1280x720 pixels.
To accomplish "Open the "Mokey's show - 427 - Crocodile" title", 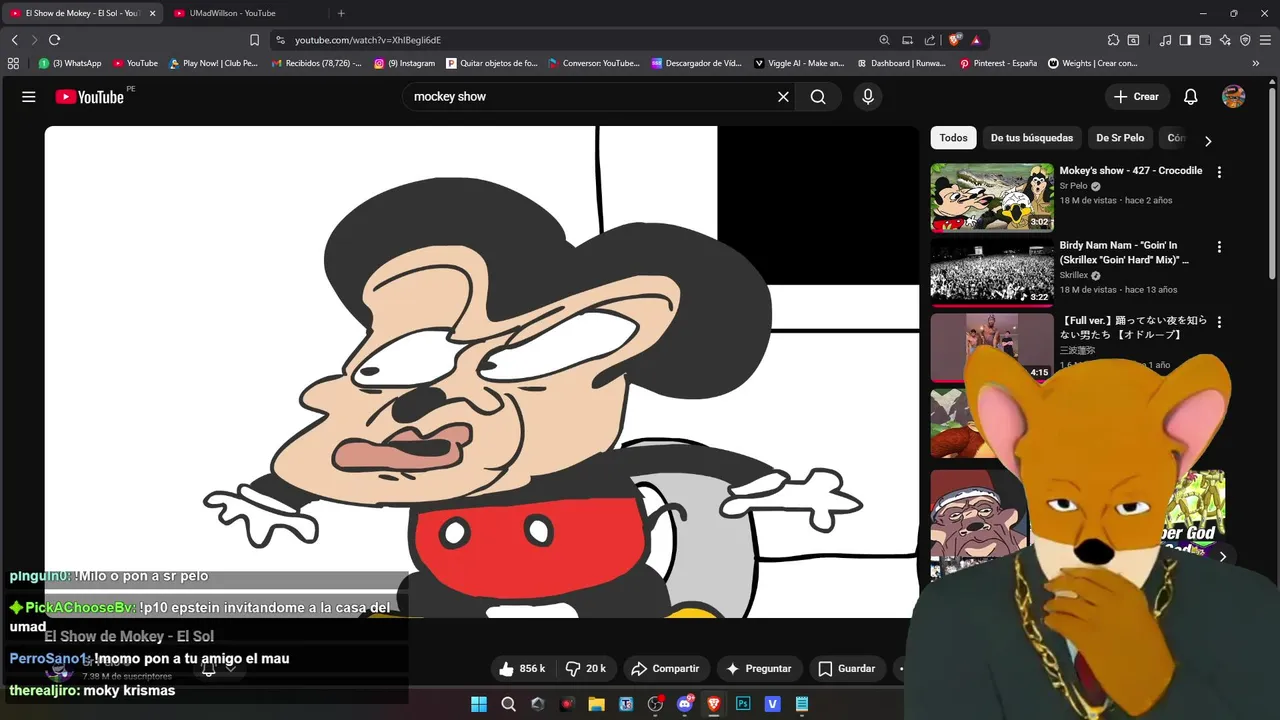I will [x=1131, y=171].
